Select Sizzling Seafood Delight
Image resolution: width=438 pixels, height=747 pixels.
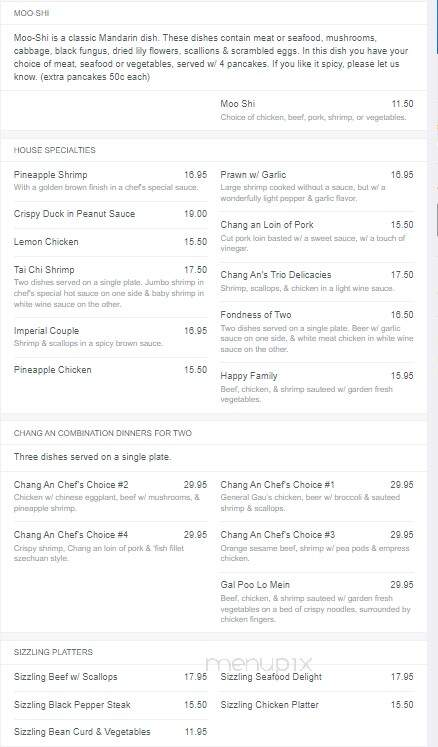tap(316, 677)
